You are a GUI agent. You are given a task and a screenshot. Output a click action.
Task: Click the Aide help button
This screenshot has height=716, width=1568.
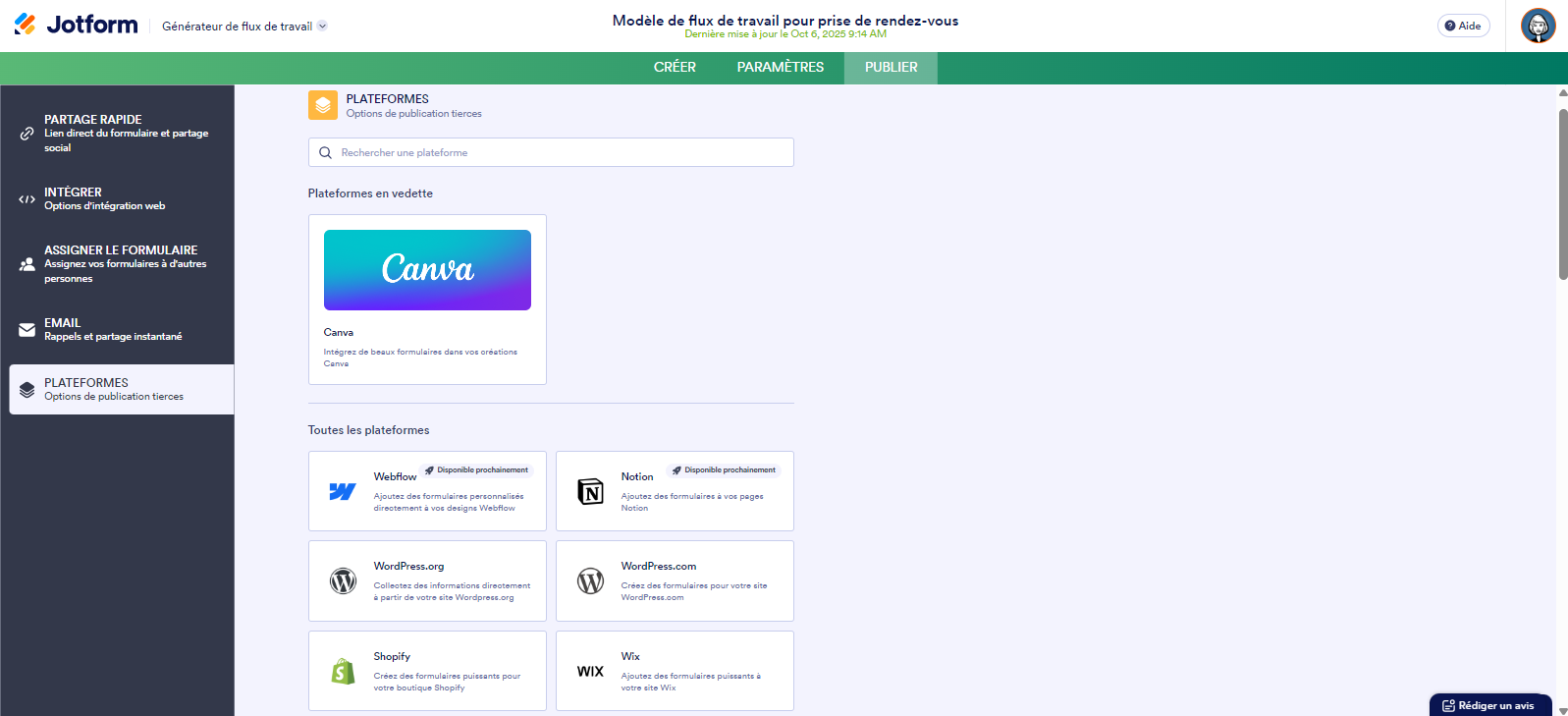pyautogui.click(x=1463, y=26)
